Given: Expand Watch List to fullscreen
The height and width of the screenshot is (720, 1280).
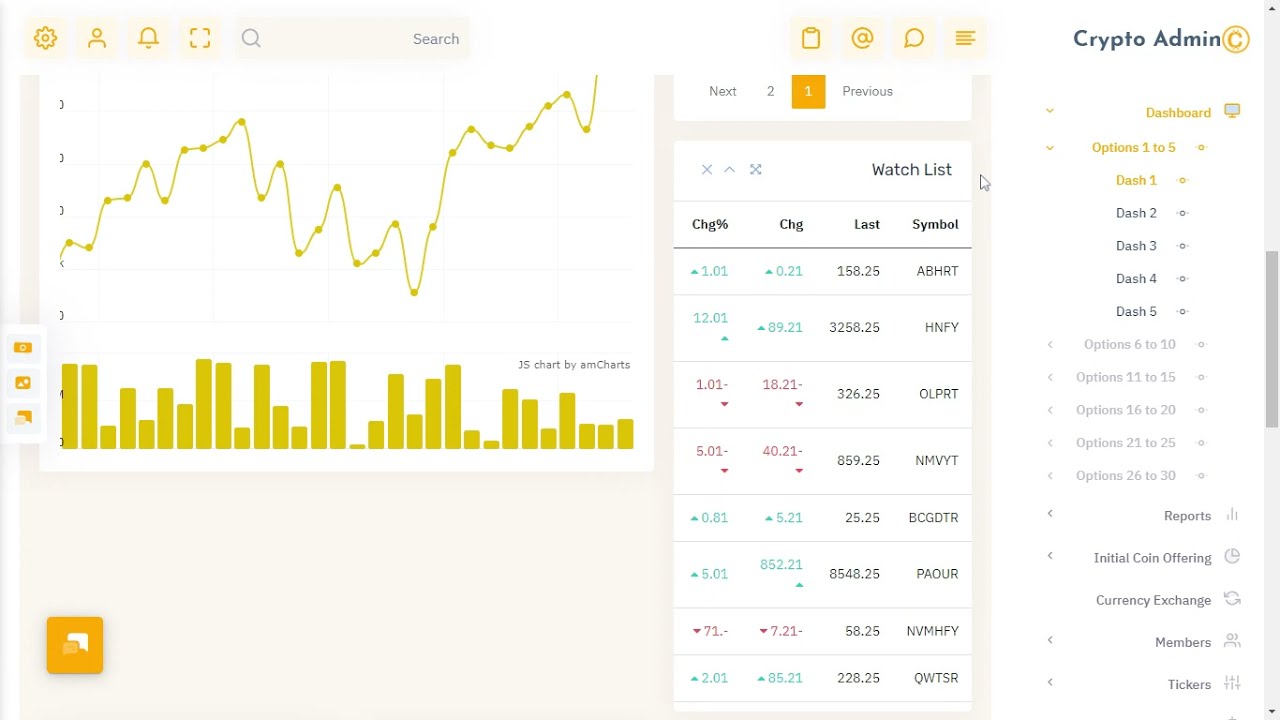Looking at the screenshot, I should [x=756, y=170].
